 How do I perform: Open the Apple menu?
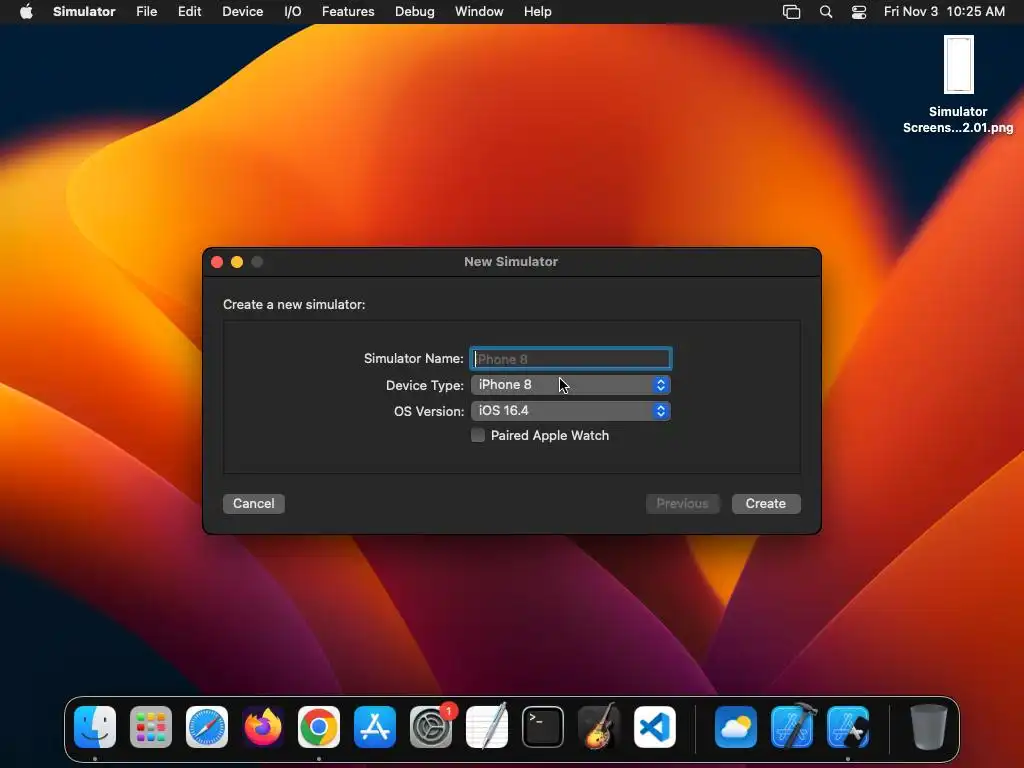pyautogui.click(x=26, y=12)
